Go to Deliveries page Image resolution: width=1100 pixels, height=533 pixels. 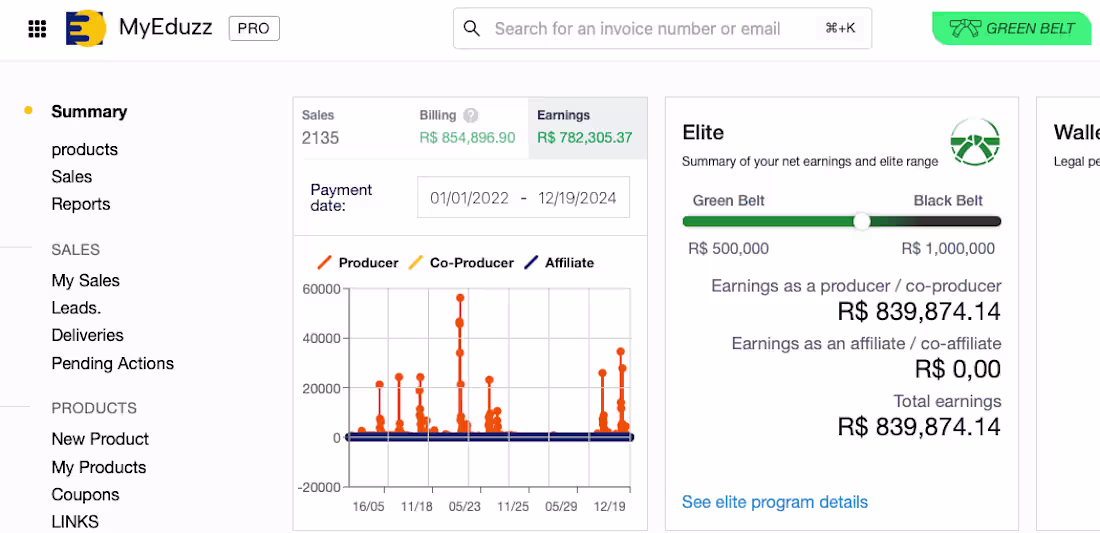point(87,335)
